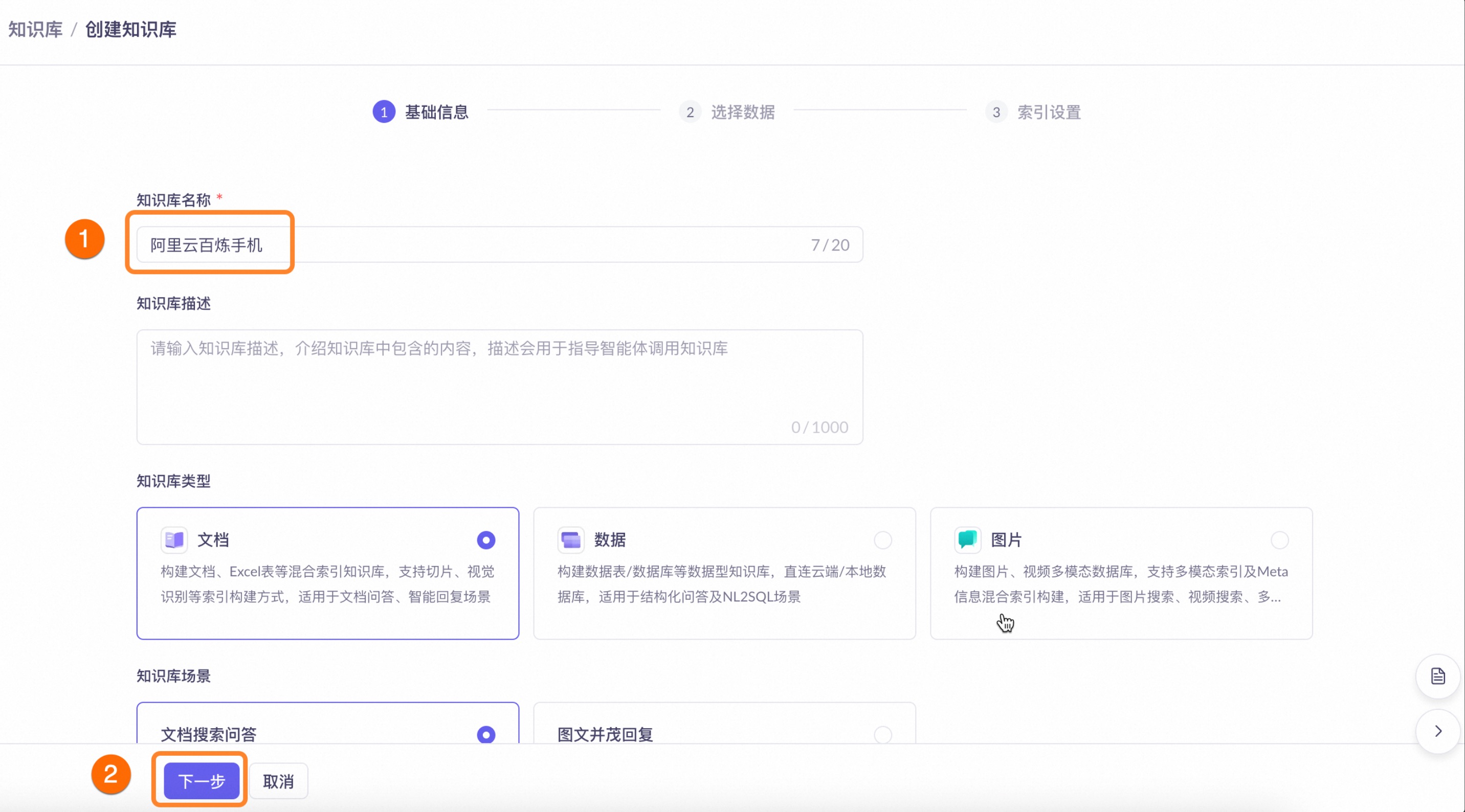Viewport: 1465px width, 812px height.
Task: Choose 图文并茂回复 scenario radio
Action: (x=883, y=734)
